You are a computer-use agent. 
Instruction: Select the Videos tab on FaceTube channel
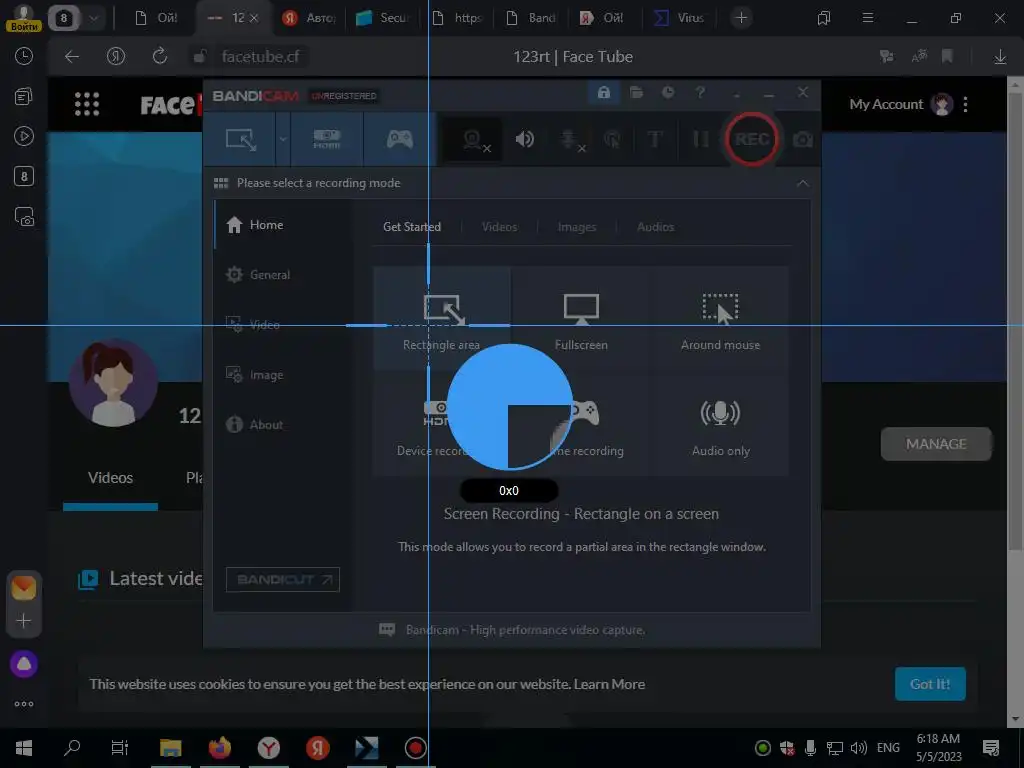tap(110, 478)
